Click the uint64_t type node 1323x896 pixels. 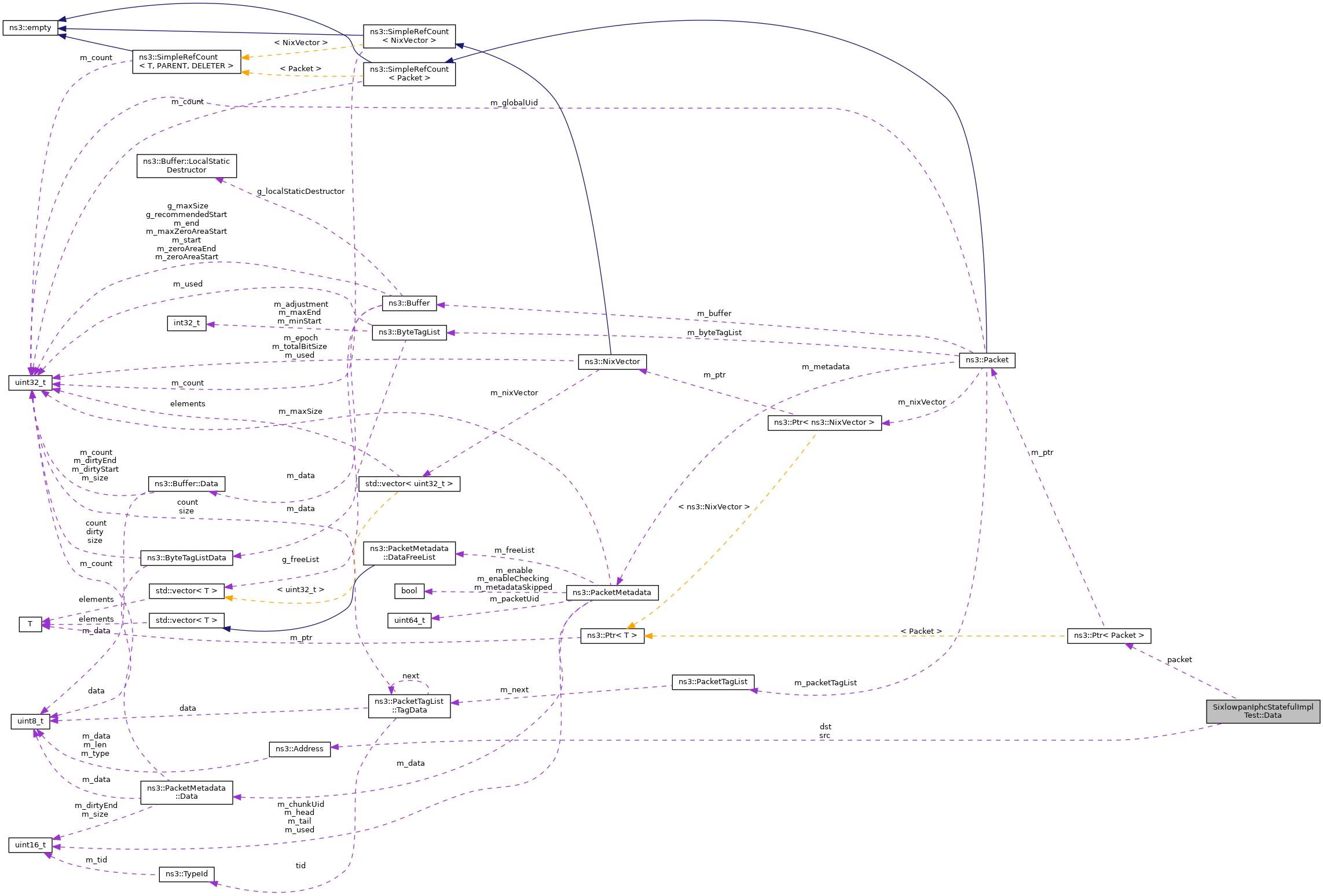pos(409,620)
